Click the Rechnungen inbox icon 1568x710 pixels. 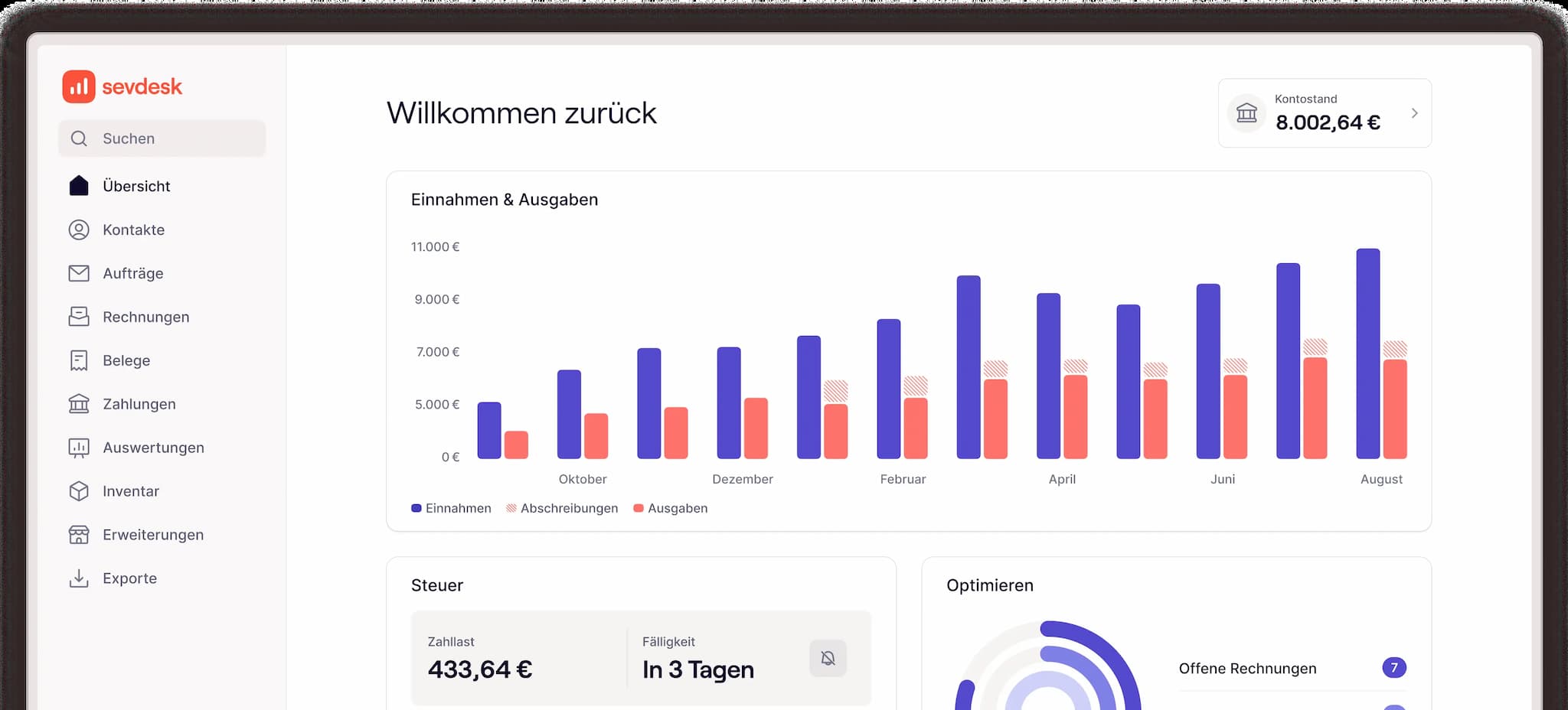(79, 317)
